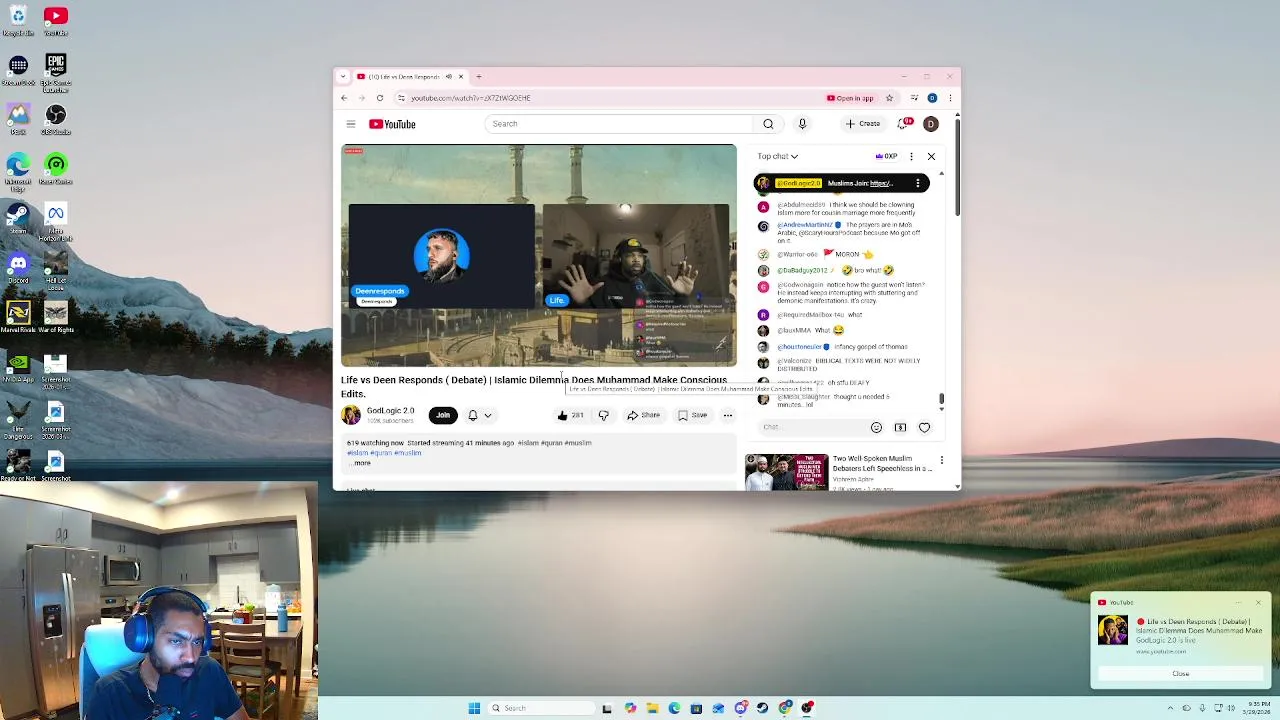The image size is (1280, 720).
Task: Click the chat message input field
Action: (x=812, y=427)
